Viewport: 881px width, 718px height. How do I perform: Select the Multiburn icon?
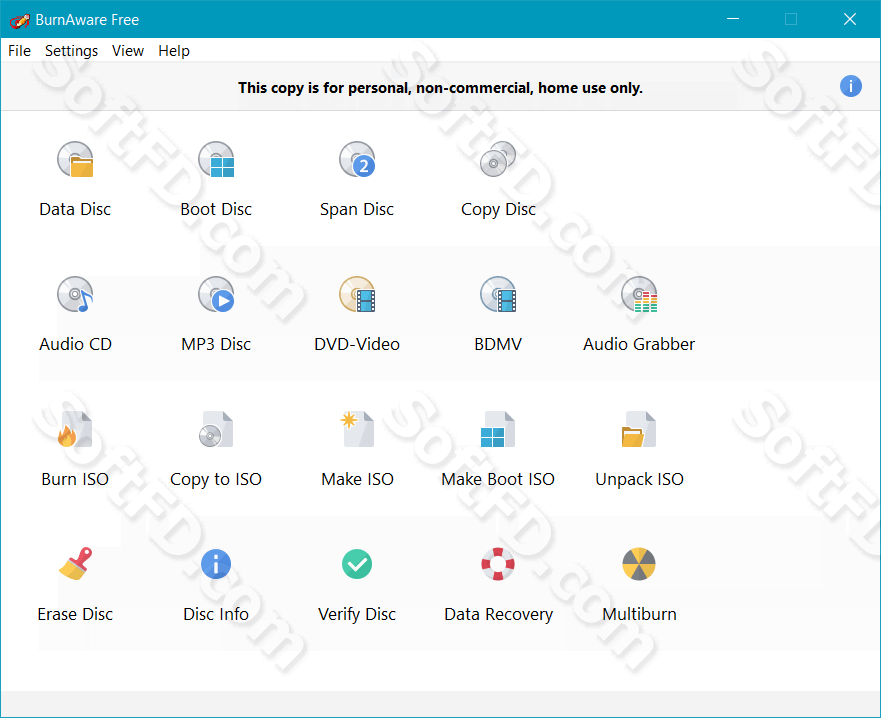point(639,564)
